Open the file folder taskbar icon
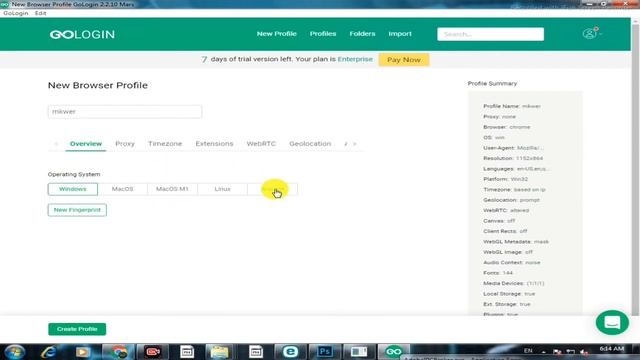 point(219,352)
